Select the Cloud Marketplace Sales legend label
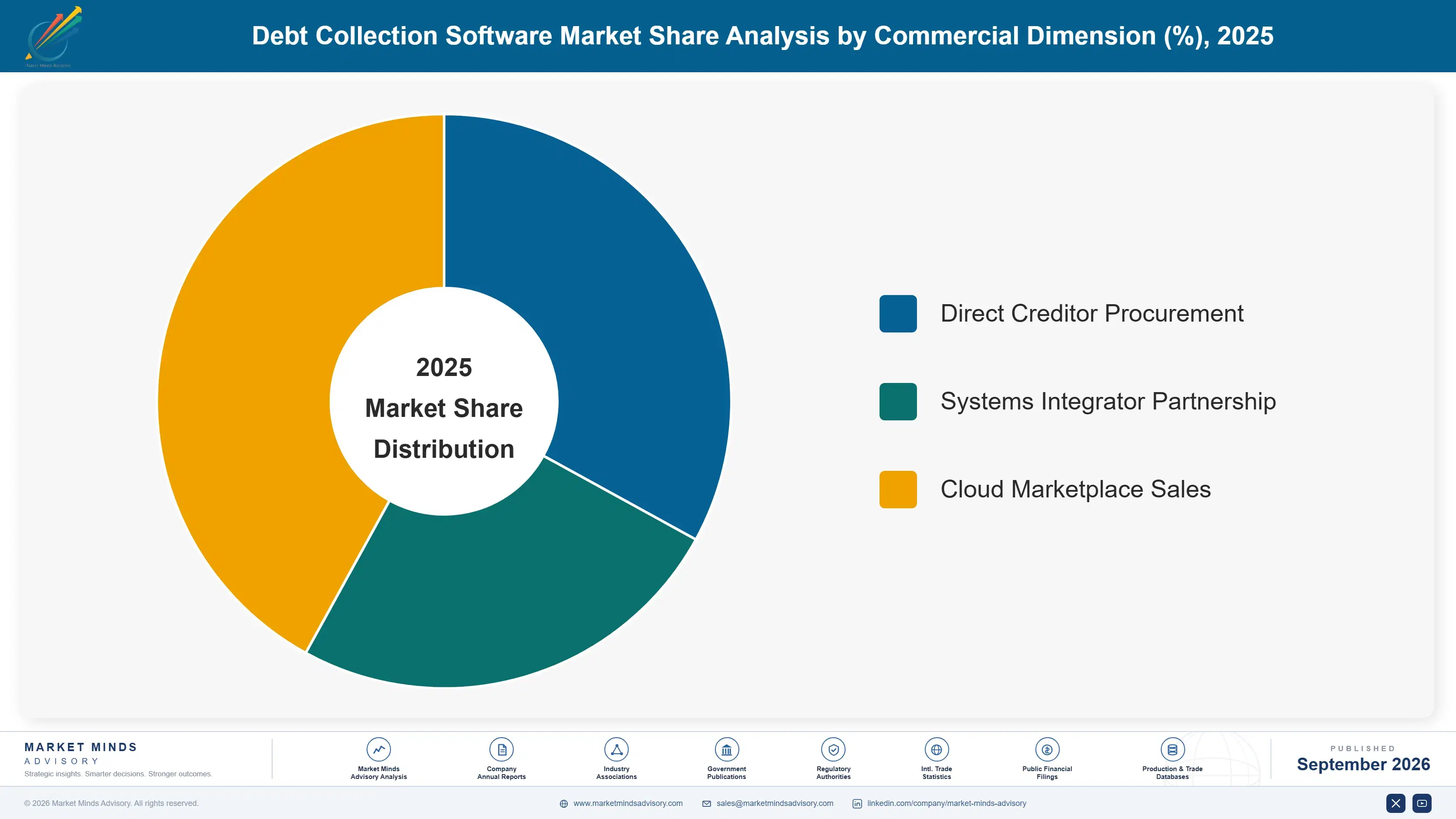Screen dimensions: 1456x819 tap(1075, 489)
